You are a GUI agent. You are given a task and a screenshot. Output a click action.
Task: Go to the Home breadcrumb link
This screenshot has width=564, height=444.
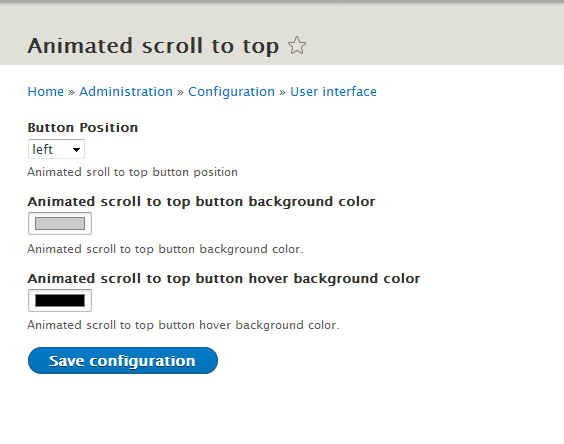46,92
